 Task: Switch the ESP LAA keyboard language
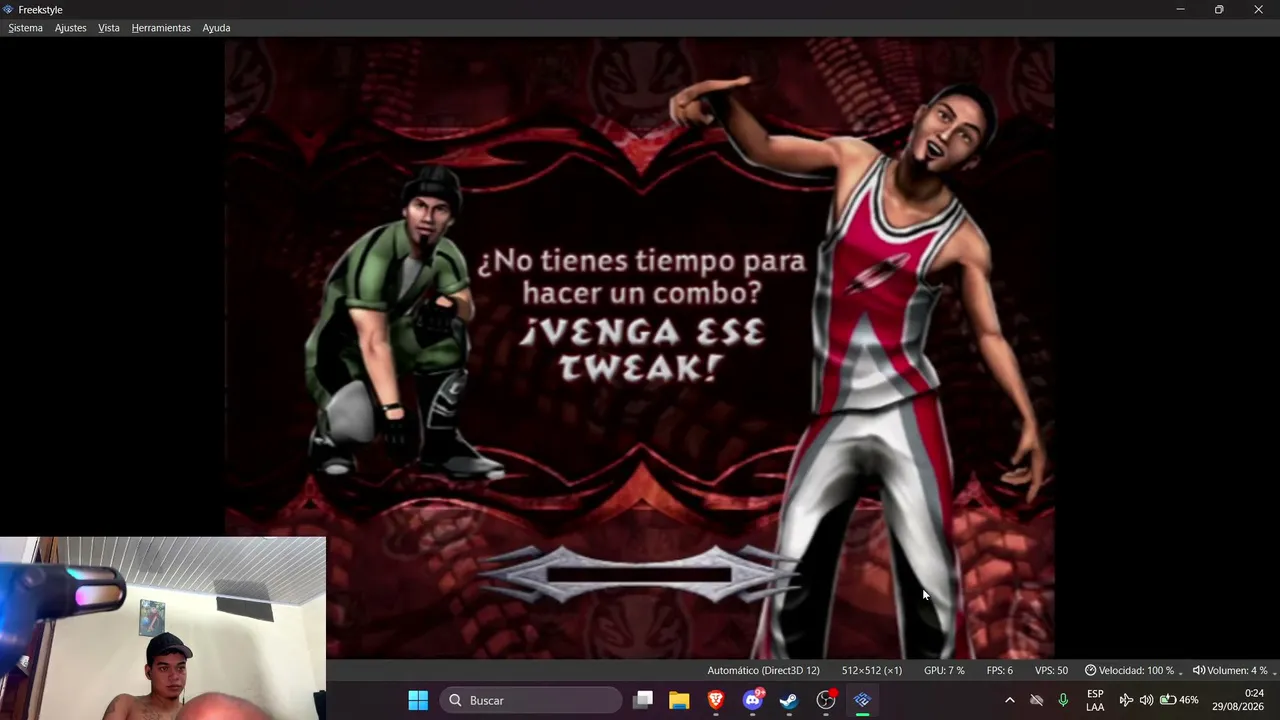(x=1095, y=700)
